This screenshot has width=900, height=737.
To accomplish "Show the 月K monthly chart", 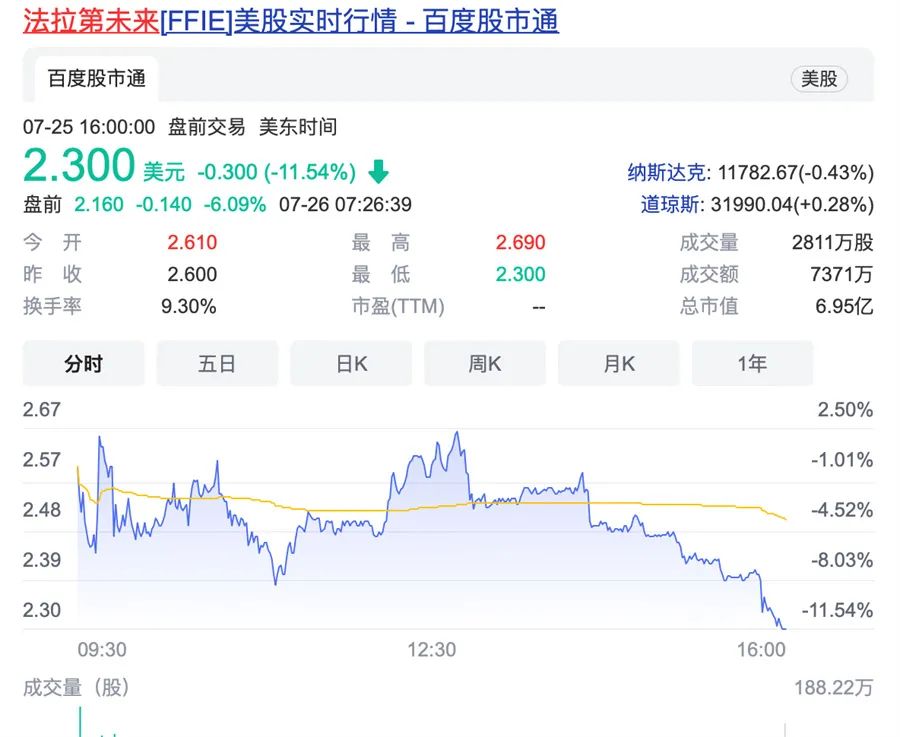I will 619,364.
